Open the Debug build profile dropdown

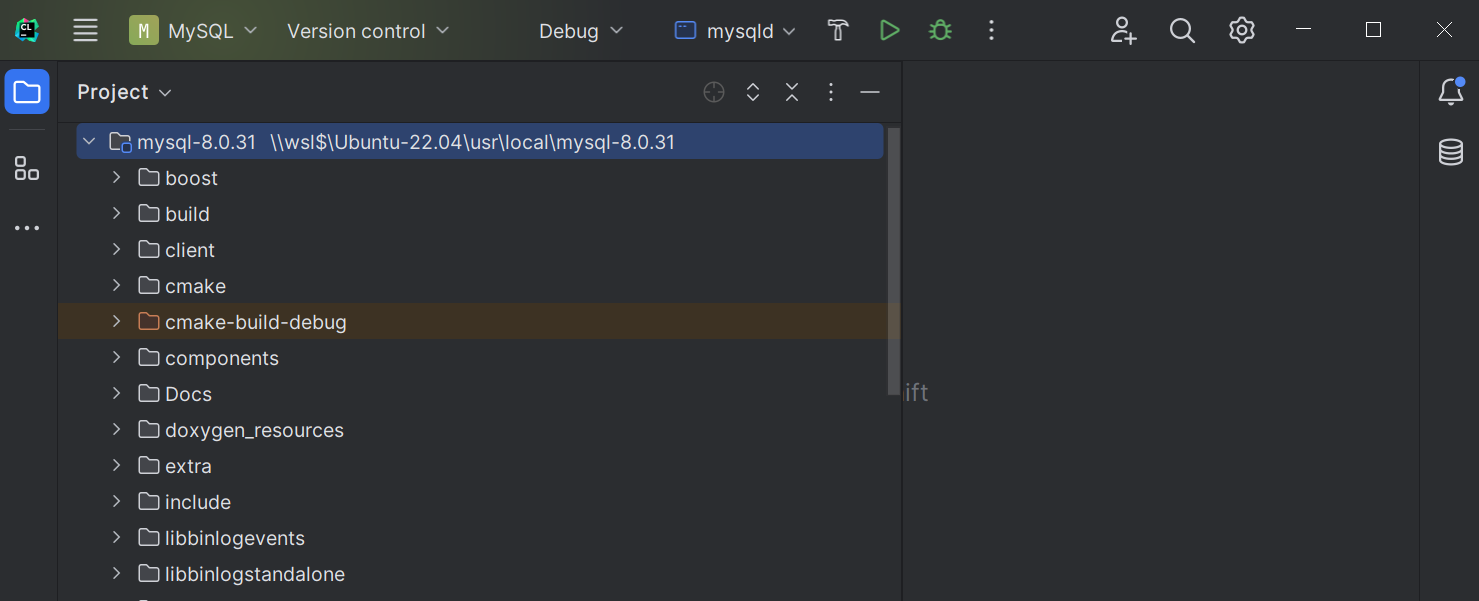581,31
